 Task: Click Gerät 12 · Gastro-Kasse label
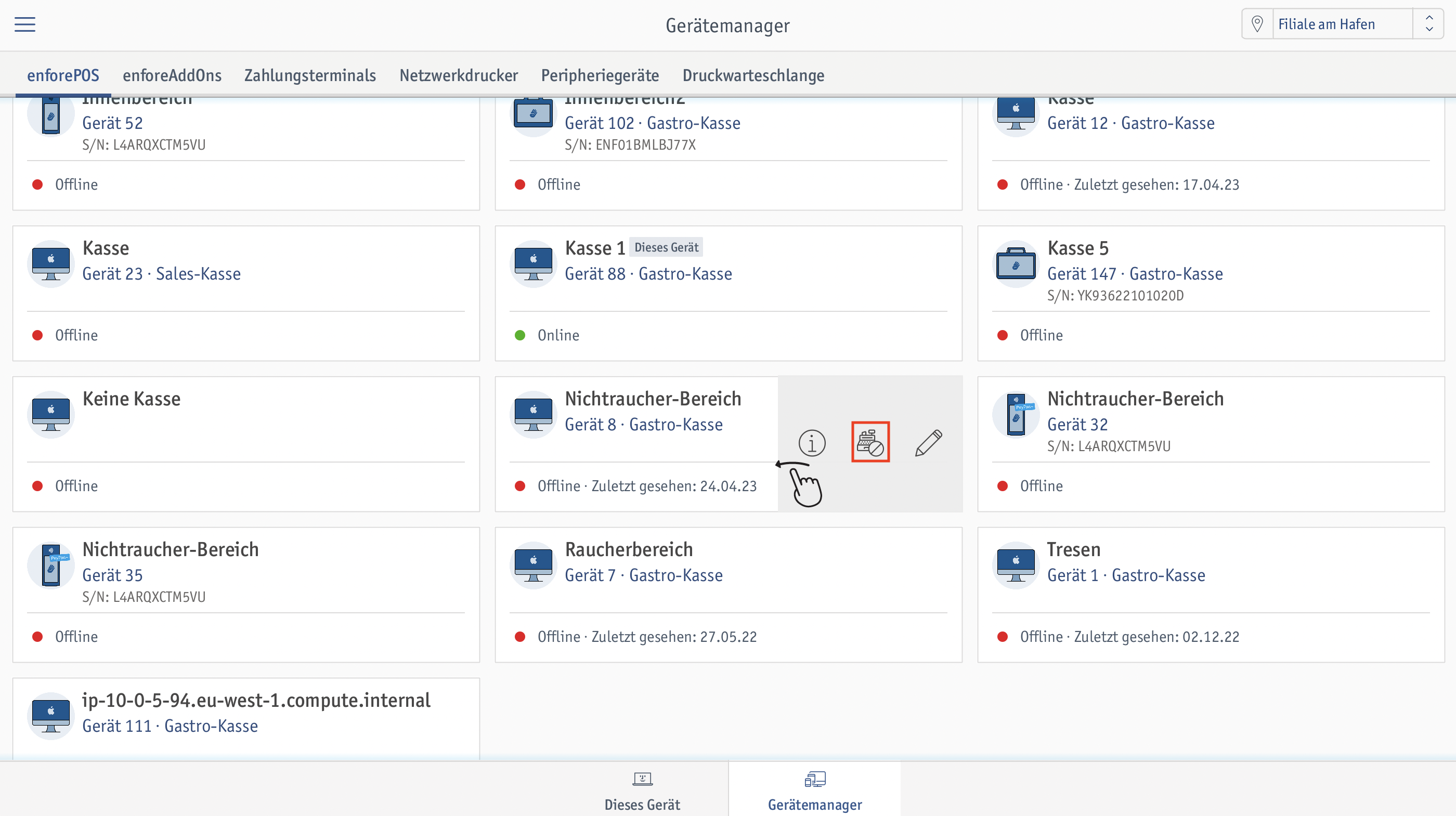pyautogui.click(x=1130, y=123)
